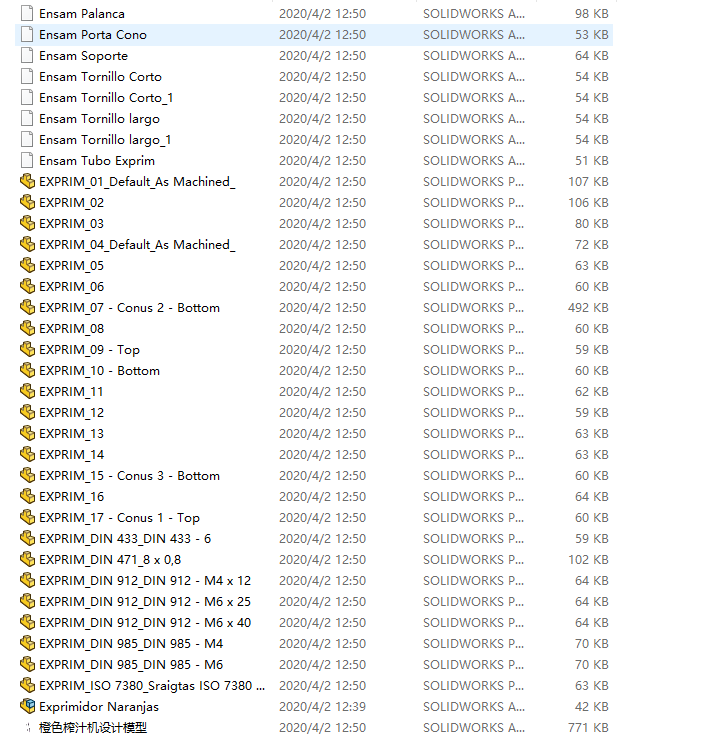Select file name EXPRIM_DIN 912_DIN 912 - M6 x 25

click(x=145, y=602)
